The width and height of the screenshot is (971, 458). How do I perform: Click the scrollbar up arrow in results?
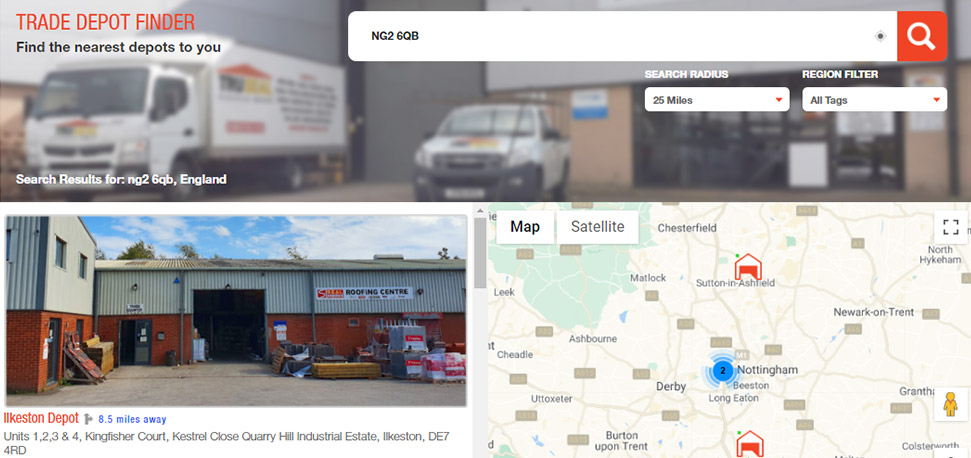[x=480, y=210]
